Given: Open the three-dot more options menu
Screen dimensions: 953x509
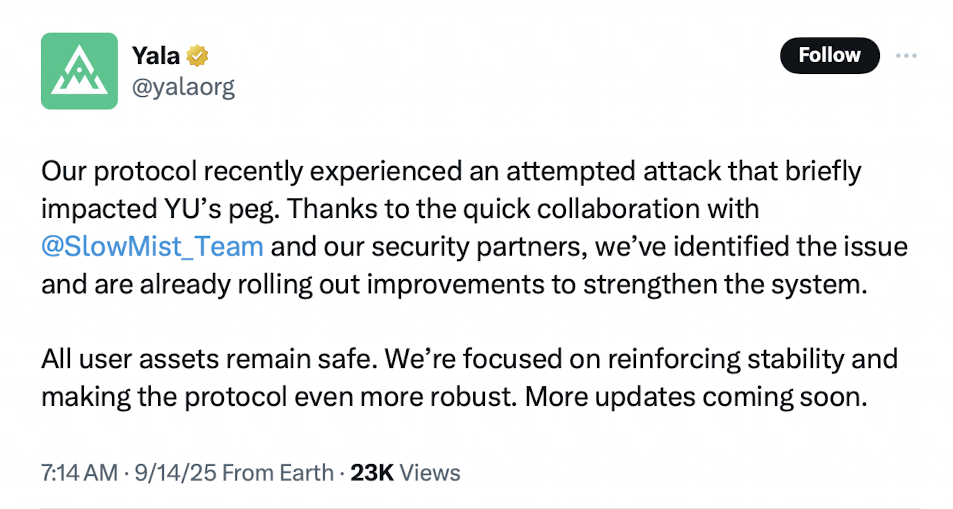Looking at the screenshot, I should point(906,55).
